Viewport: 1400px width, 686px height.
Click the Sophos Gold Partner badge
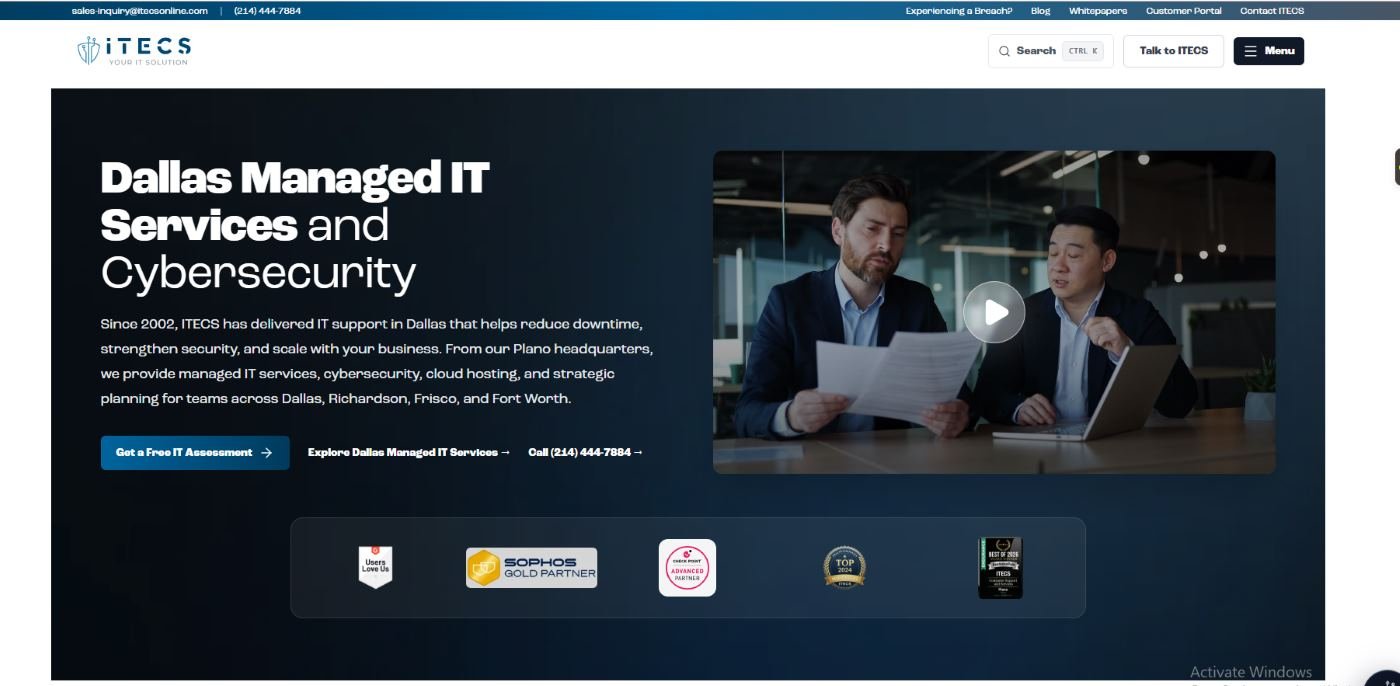point(531,567)
